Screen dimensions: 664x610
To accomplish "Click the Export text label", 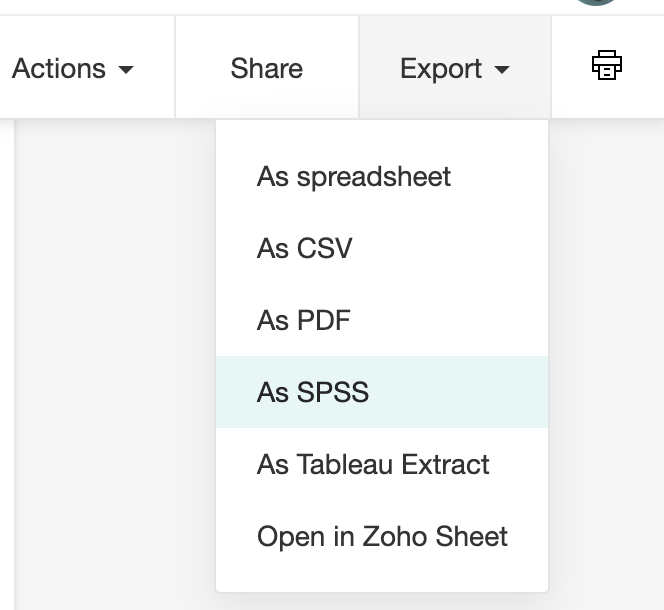I will point(441,68).
